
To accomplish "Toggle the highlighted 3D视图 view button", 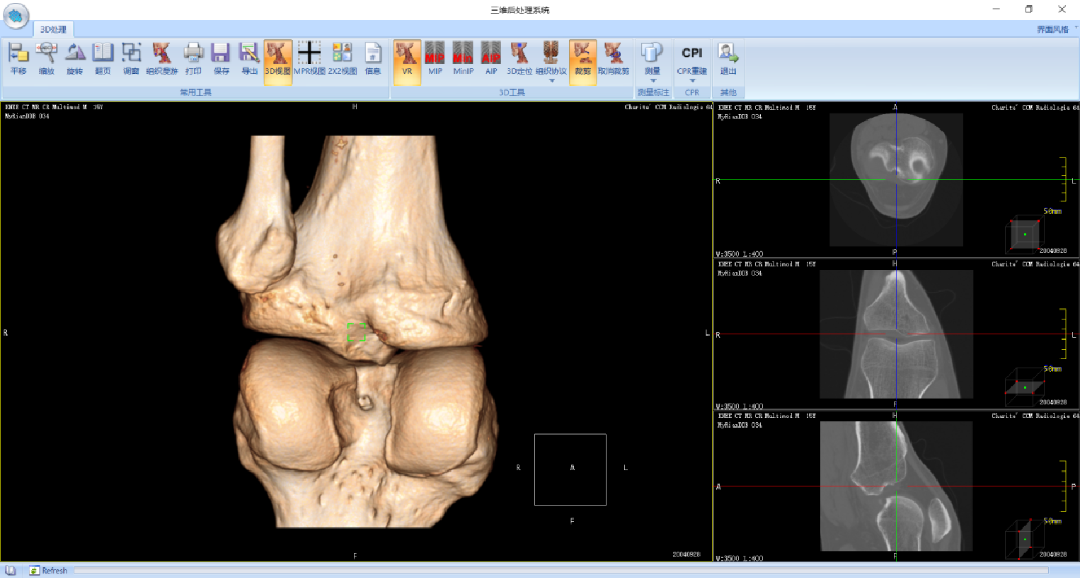I will [278, 62].
